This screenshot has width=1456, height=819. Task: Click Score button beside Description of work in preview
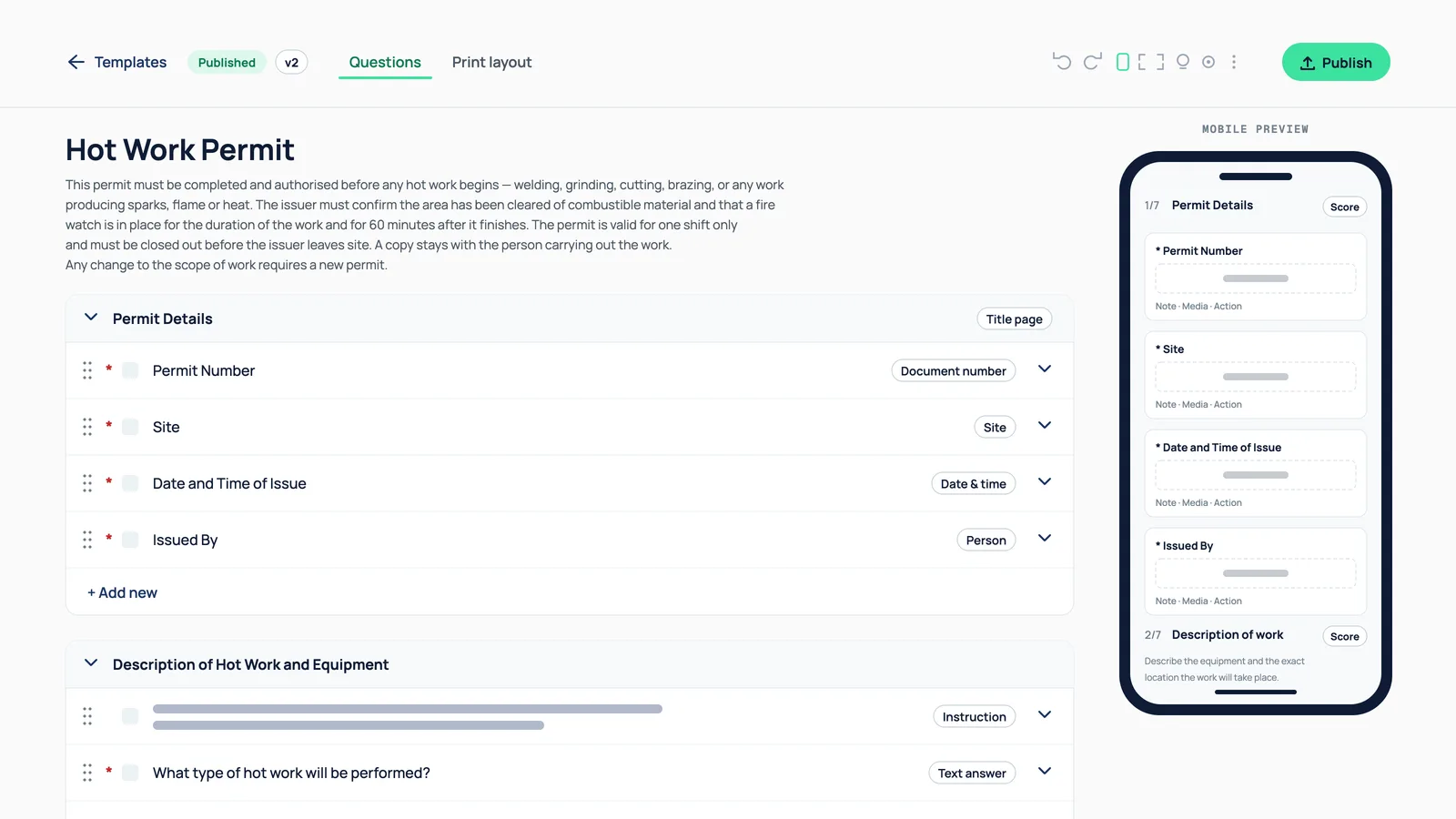click(1344, 636)
